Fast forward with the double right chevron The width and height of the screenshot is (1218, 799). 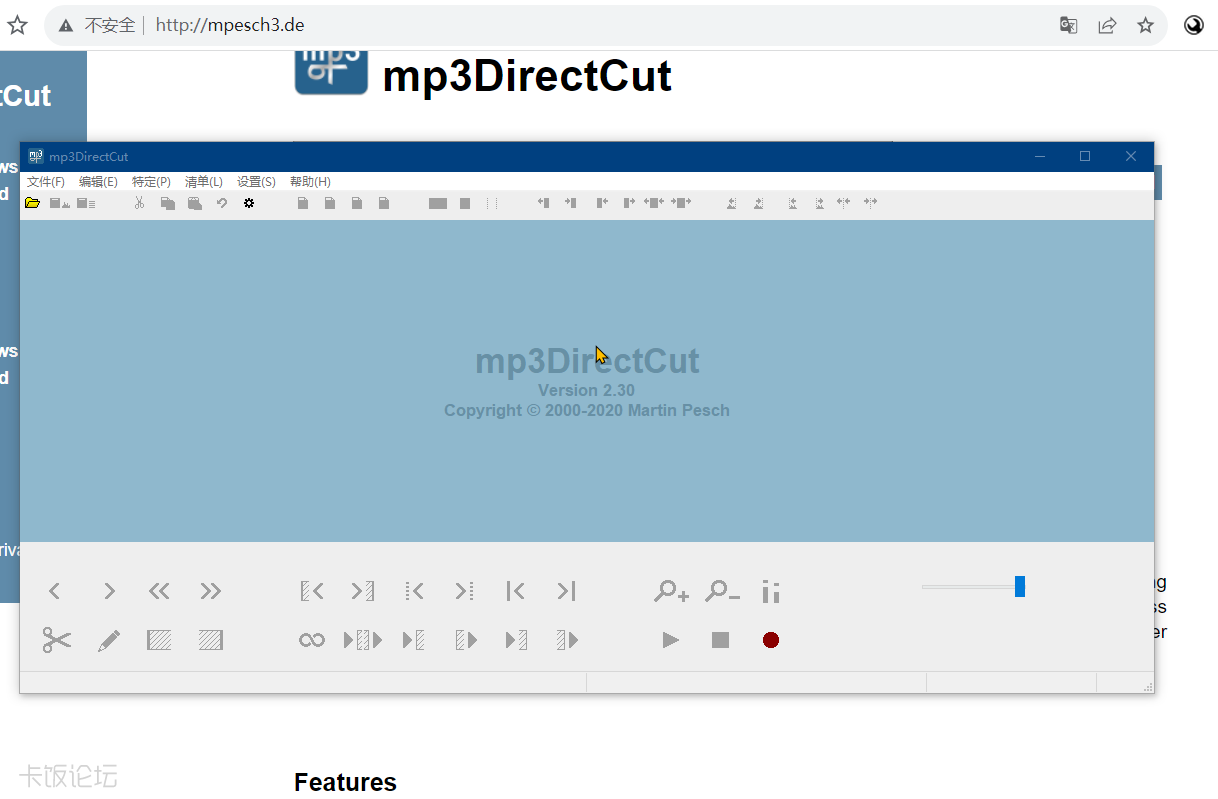(210, 591)
